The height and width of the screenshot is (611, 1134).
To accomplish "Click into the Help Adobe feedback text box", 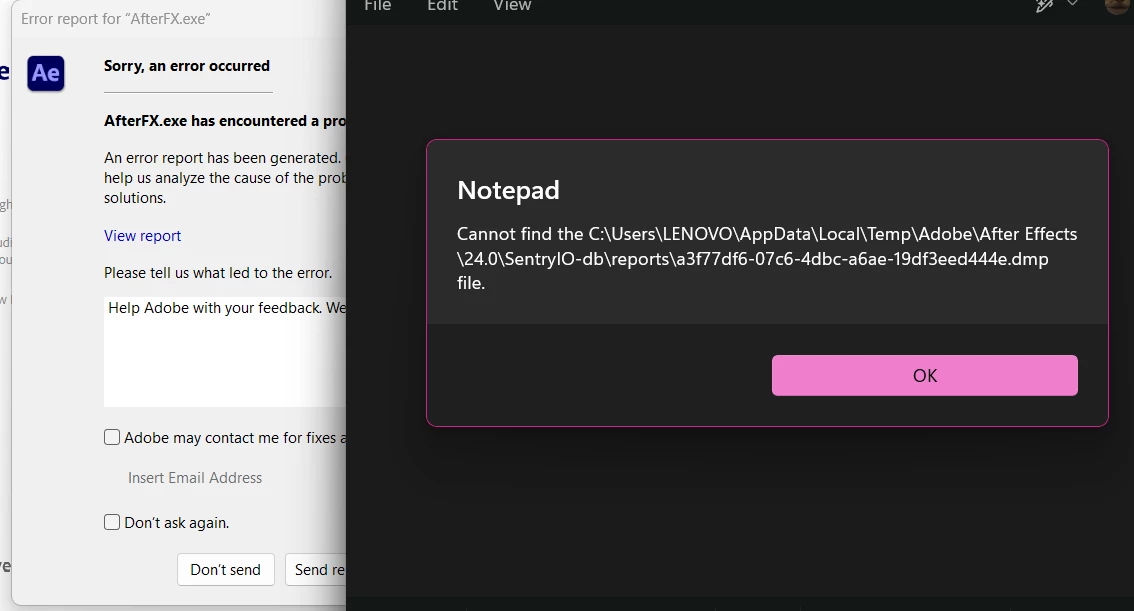I will pyautogui.click(x=225, y=351).
